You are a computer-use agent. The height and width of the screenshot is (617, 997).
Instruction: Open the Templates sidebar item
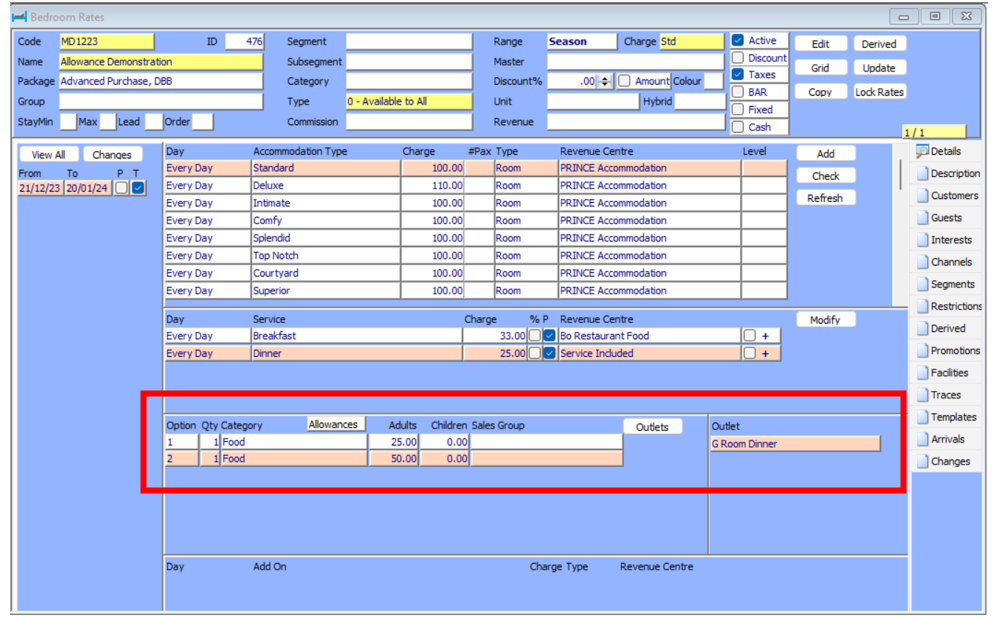point(946,417)
